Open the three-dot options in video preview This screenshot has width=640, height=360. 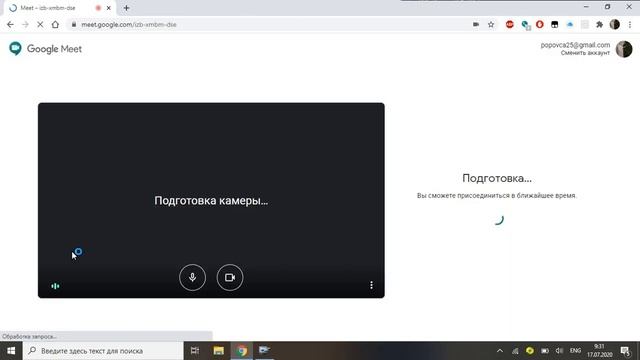pyautogui.click(x=371, y=285)
